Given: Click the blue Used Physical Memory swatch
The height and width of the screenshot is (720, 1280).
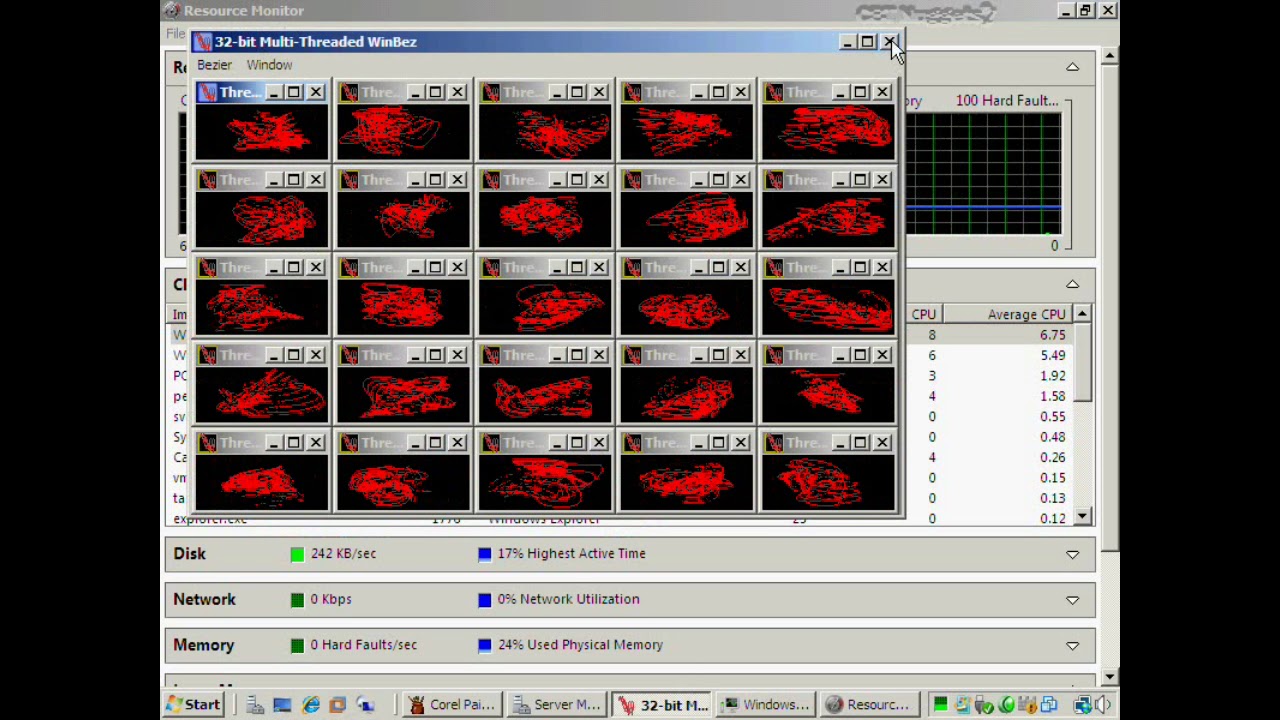Looking at the screenshot, I should pos(485,646).
